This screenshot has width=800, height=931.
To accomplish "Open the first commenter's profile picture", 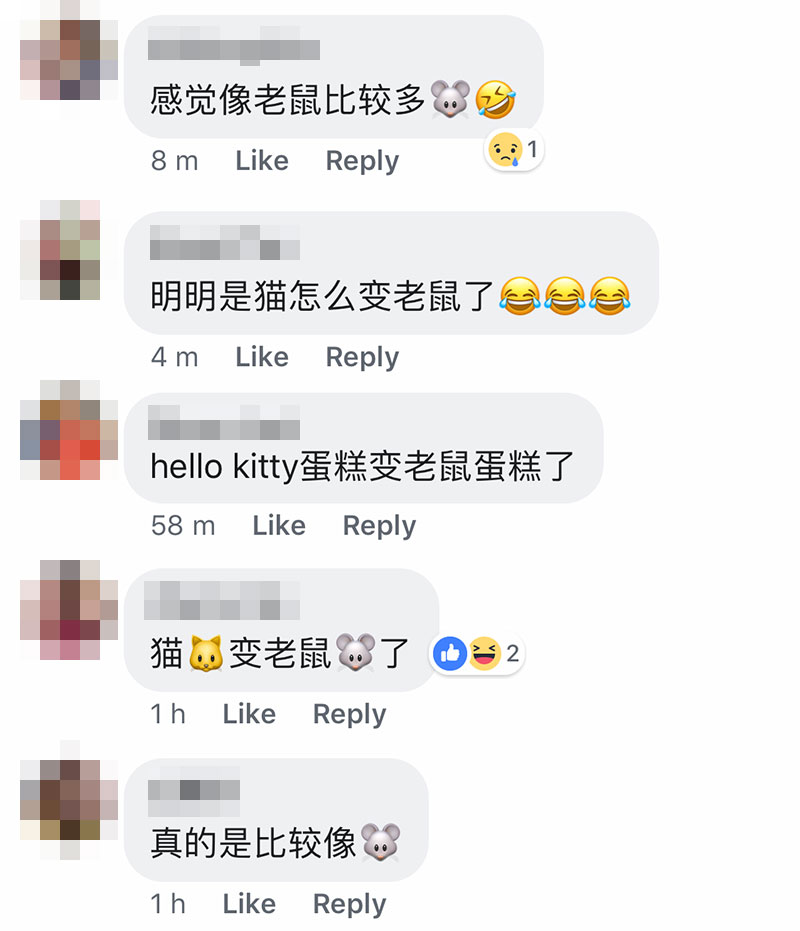I will [69, 59].
